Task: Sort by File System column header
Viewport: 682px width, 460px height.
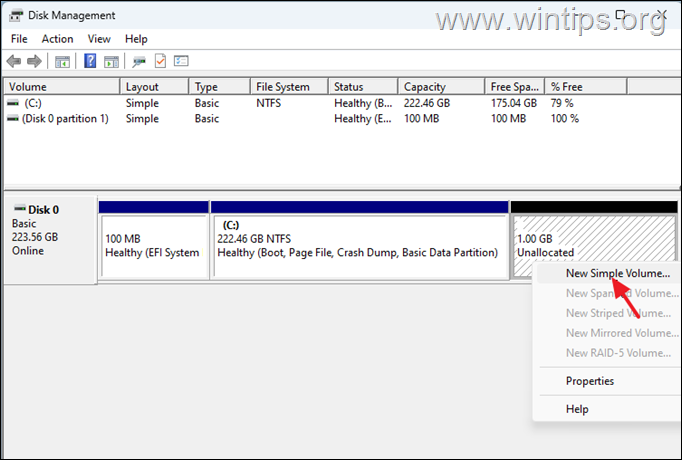Action: tap(282, 87)
